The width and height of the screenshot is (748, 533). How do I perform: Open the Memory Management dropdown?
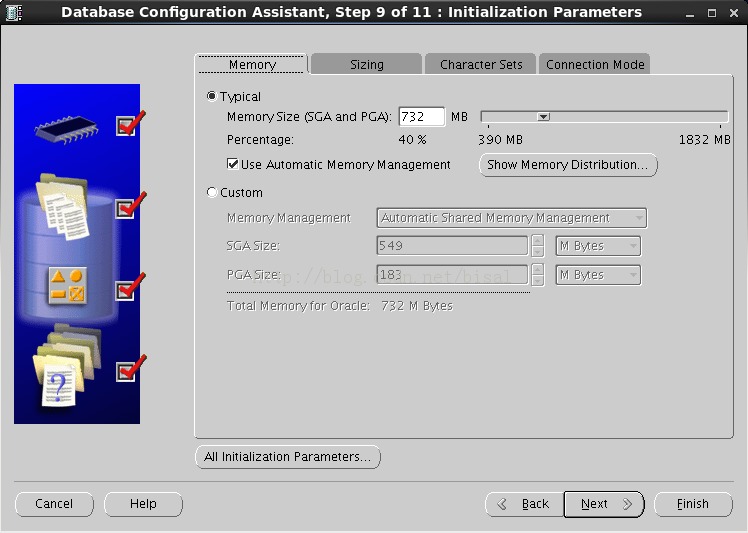[512, 218]
